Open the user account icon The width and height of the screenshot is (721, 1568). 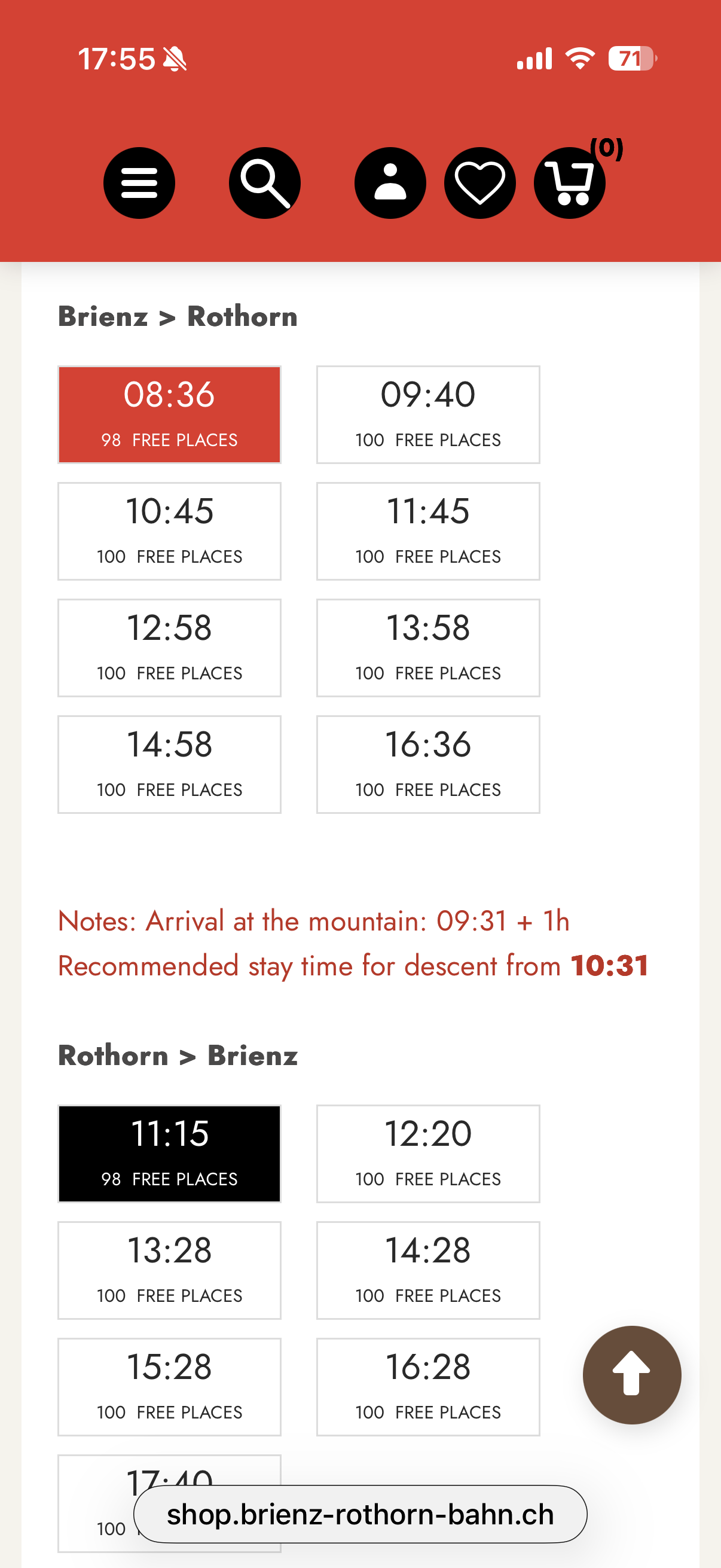[390, 182]
